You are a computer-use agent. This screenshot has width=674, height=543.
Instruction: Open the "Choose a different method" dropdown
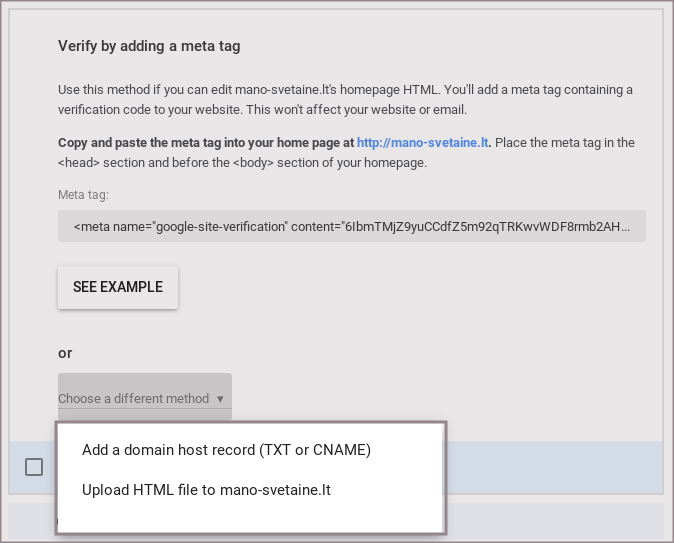134,398
